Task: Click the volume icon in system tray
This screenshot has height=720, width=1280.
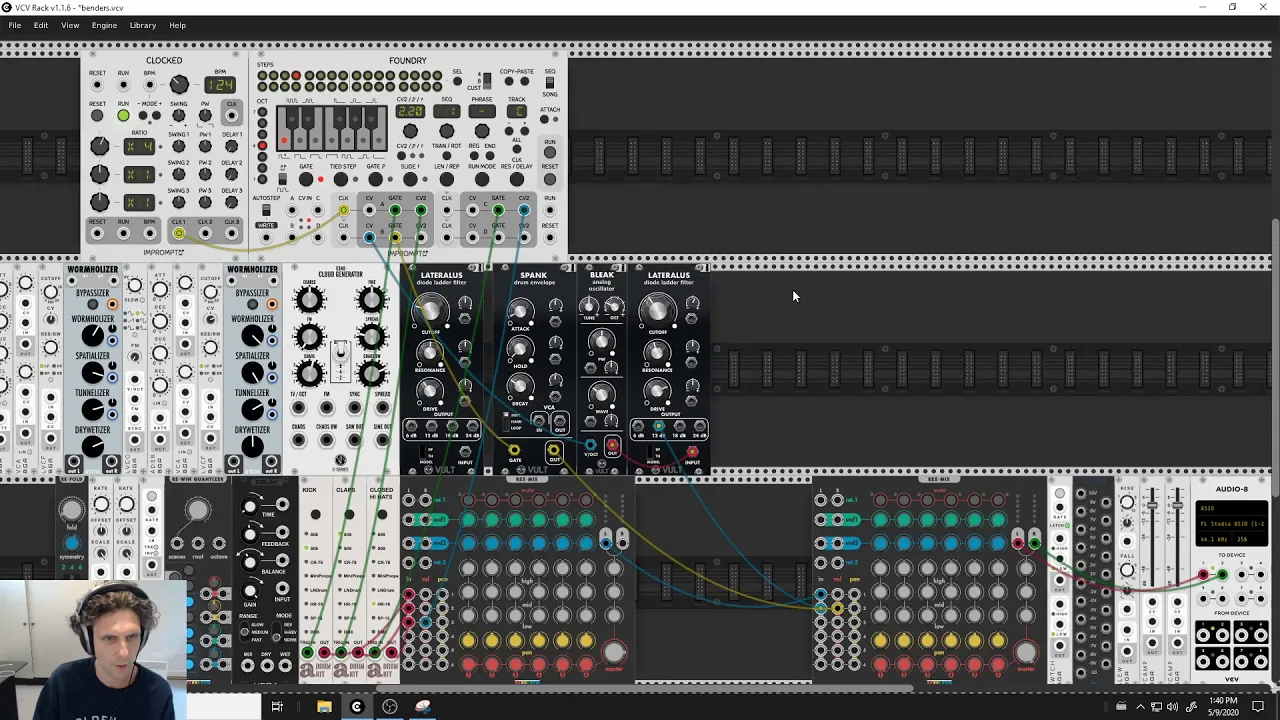Action: point(1172,707)
